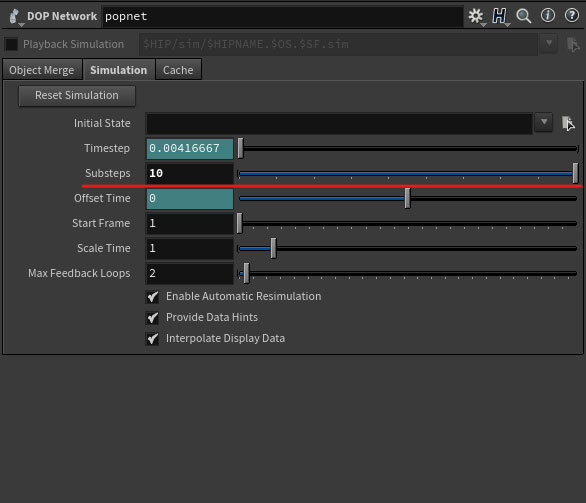Click the magnifier search parameters icon
The image size is (586, 503).
(523, 16)
